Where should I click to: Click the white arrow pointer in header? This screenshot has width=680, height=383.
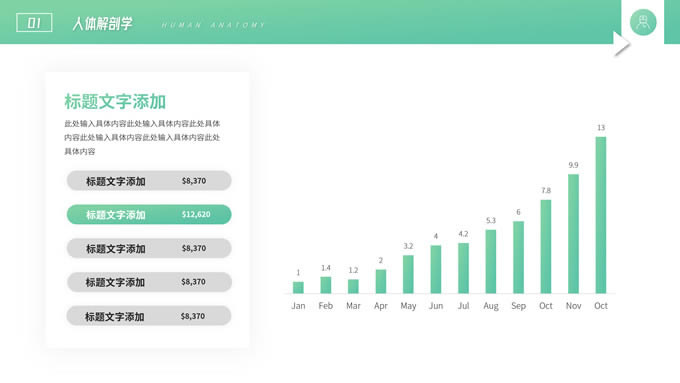(621, 44)
